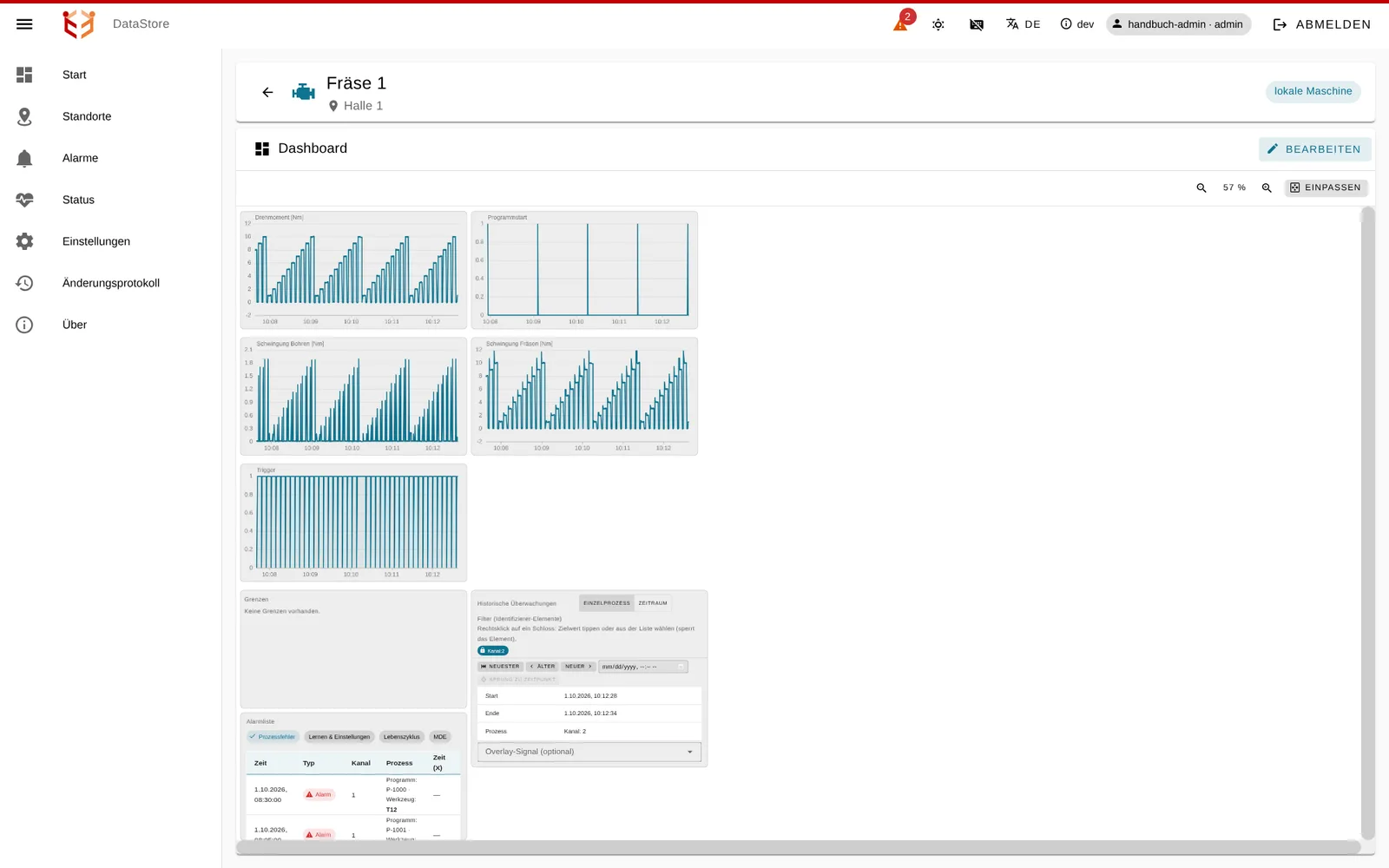
Task: Click the dev info indicator
Action: click(x=1076, y=24)
